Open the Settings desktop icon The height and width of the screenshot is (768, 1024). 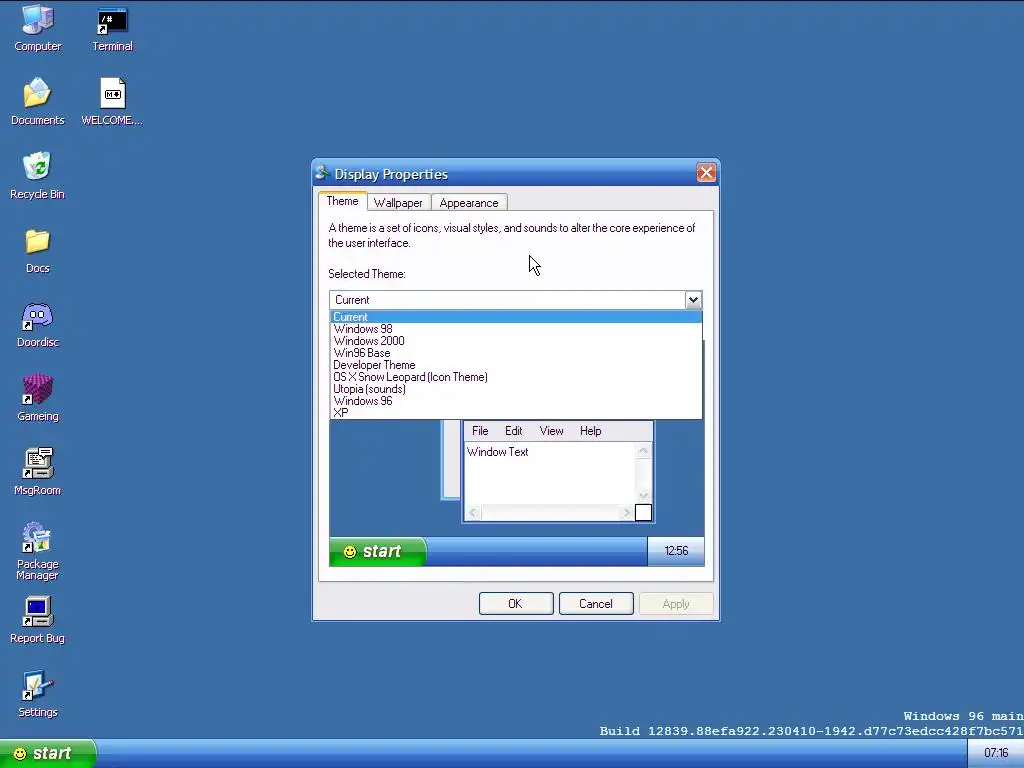[38, 694]
